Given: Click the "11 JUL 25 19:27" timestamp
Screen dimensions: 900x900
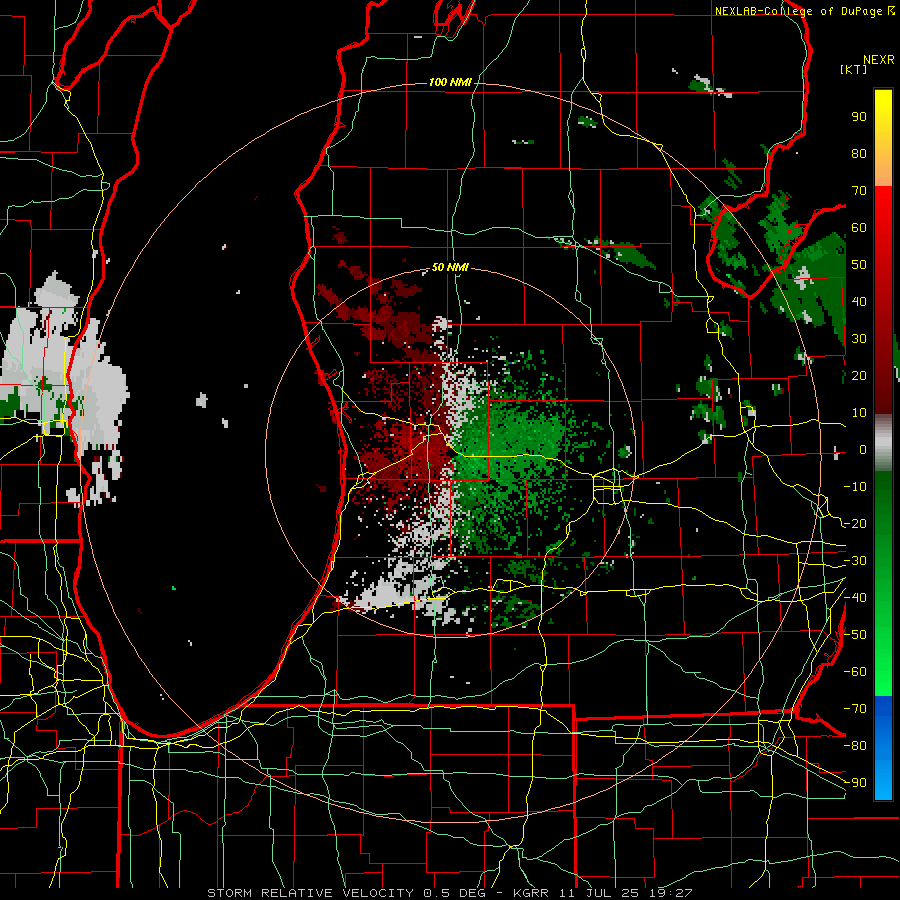Looking at the screenshot, I should pos(626,893).
